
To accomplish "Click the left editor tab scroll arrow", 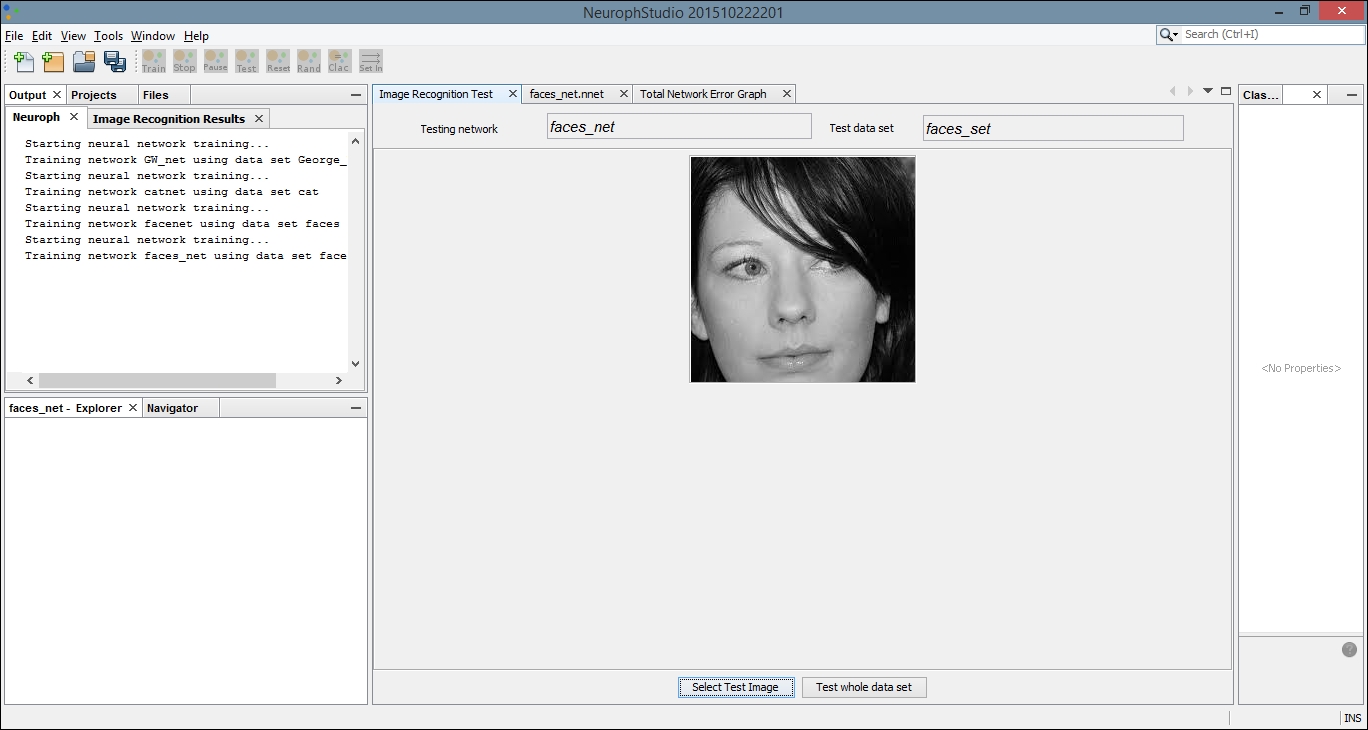I will pyautogui.click(x=1173, y=91).
